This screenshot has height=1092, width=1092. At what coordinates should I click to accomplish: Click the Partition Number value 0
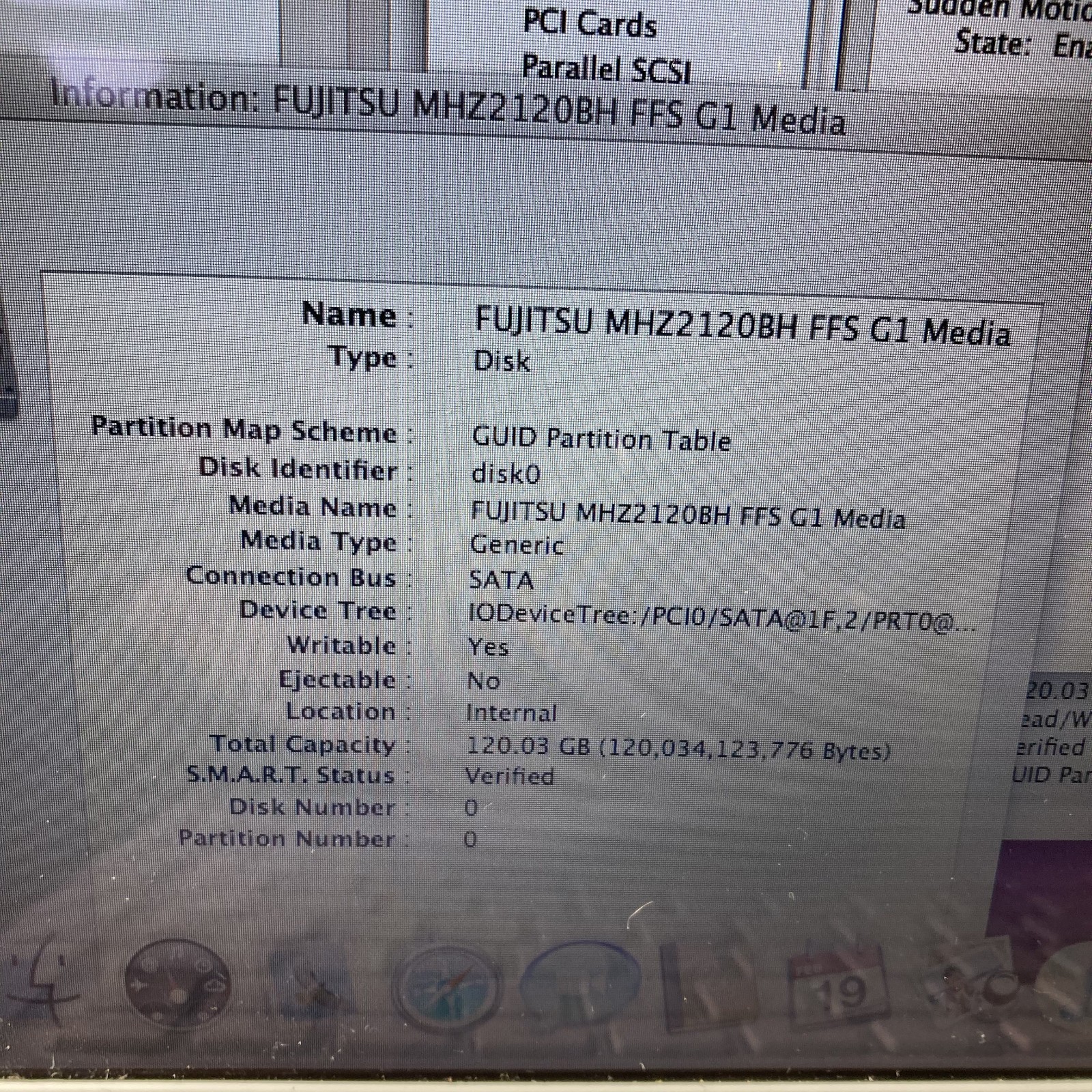point(470,839)
